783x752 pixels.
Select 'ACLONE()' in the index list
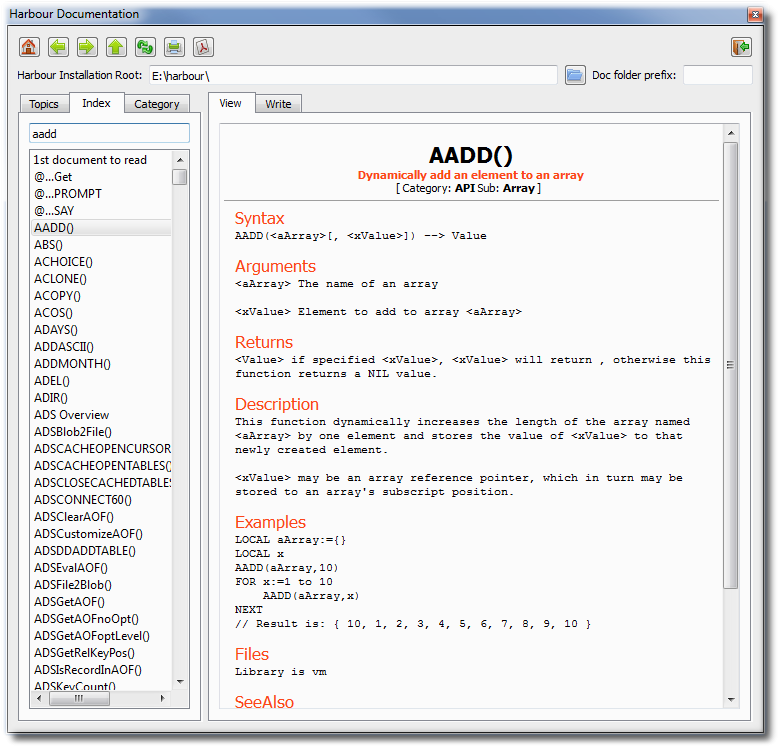pos(101,279)
